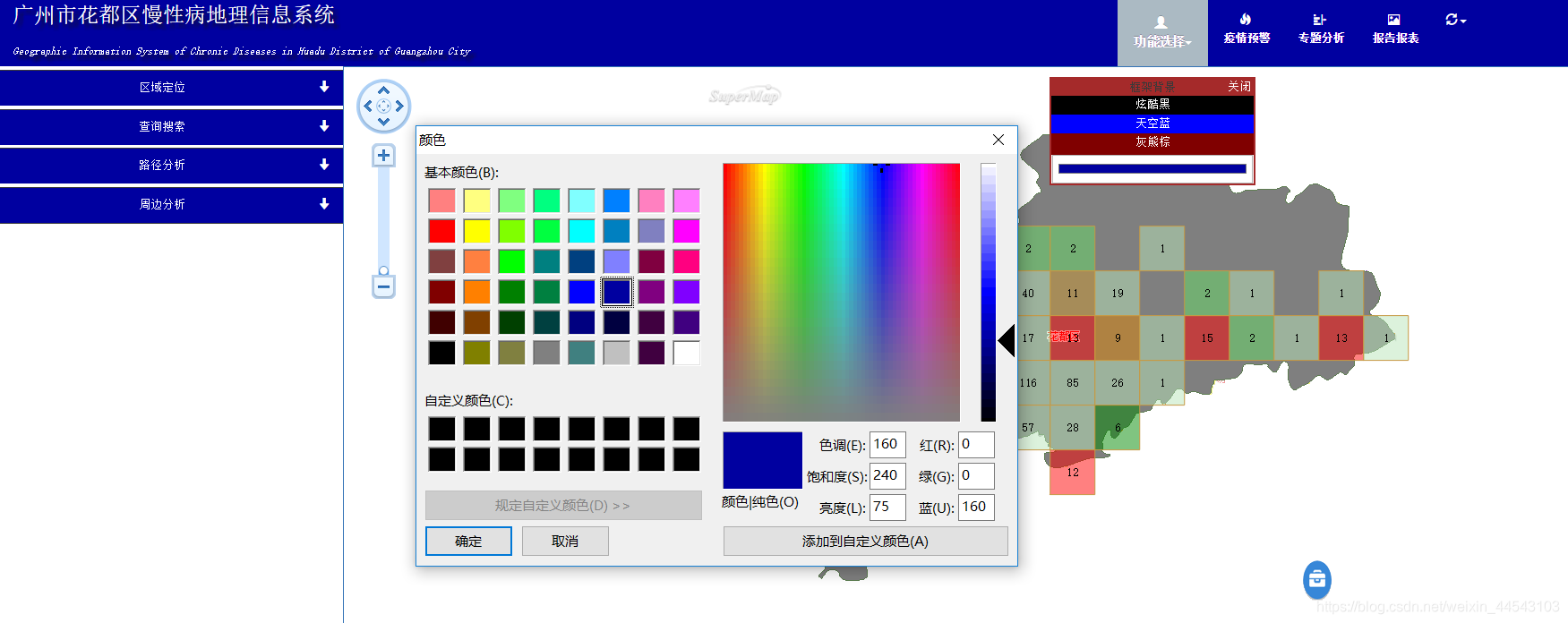Click the map zoom slider handle
This screenshot has height=623, width=1568.
(383, 270)
